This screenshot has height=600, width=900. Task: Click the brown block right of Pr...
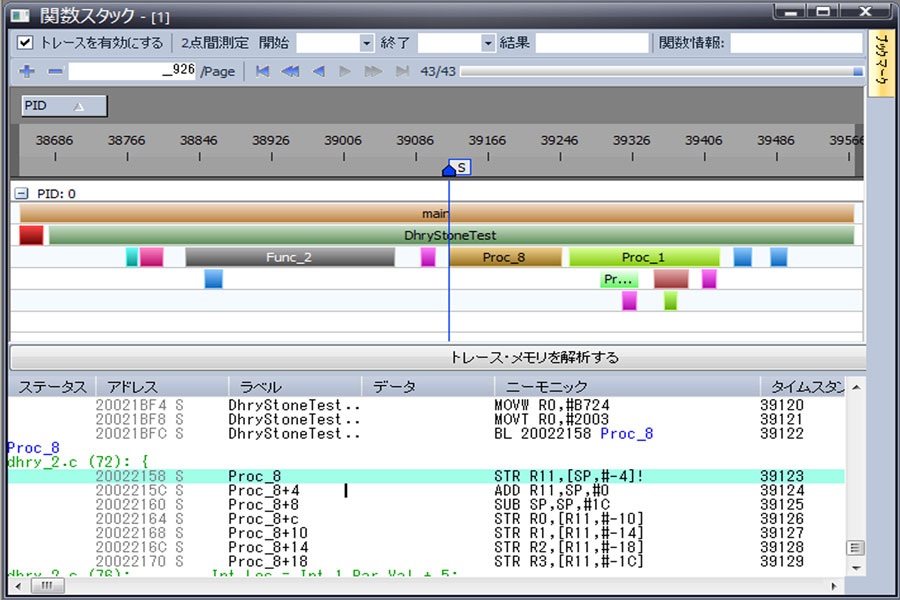coord(671,279)
